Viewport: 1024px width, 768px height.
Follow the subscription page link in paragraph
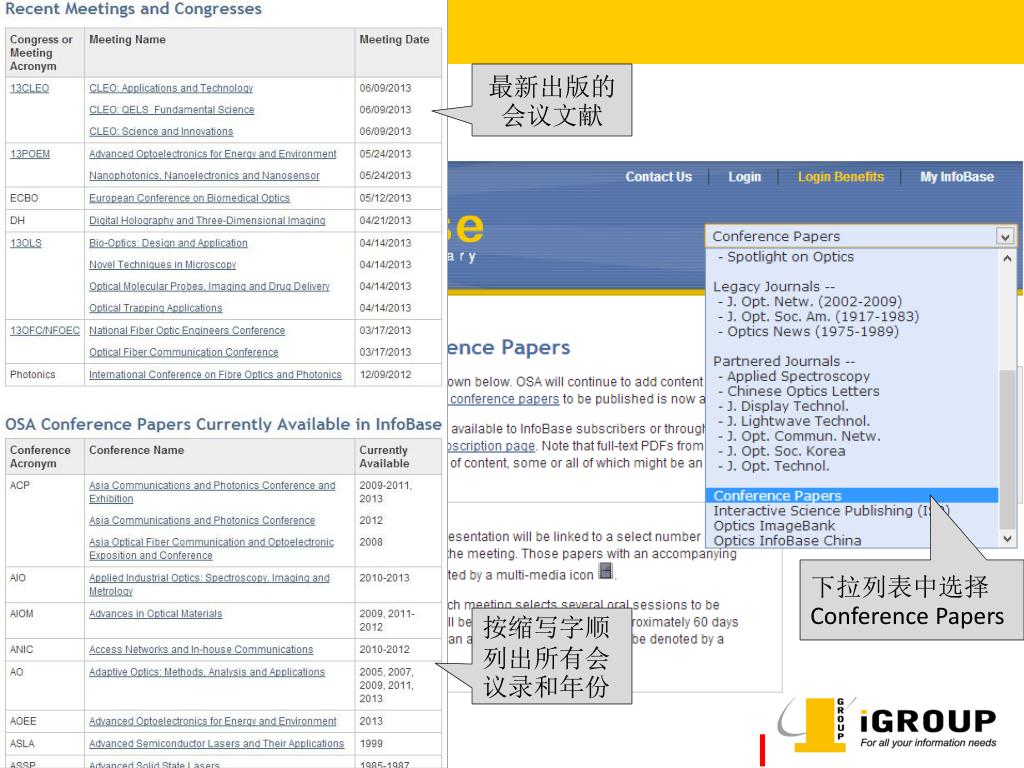(492, 446)
